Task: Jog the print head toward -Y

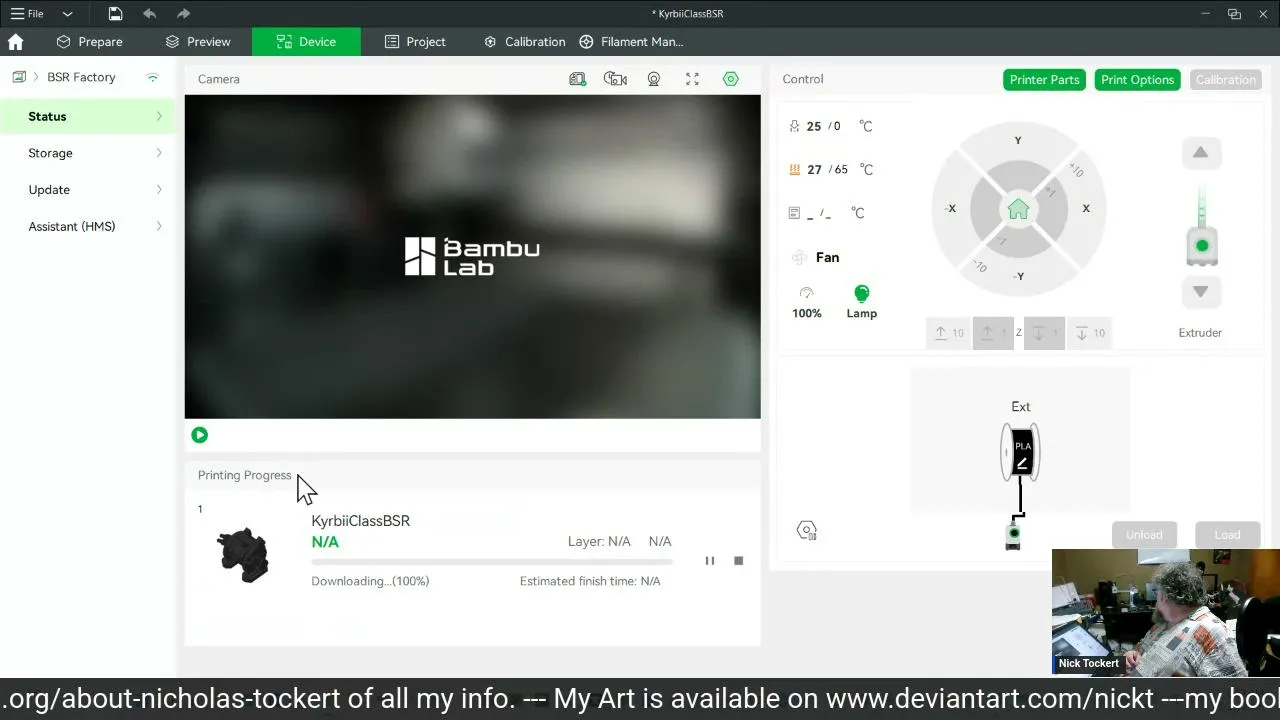Action: point(1018,277)
